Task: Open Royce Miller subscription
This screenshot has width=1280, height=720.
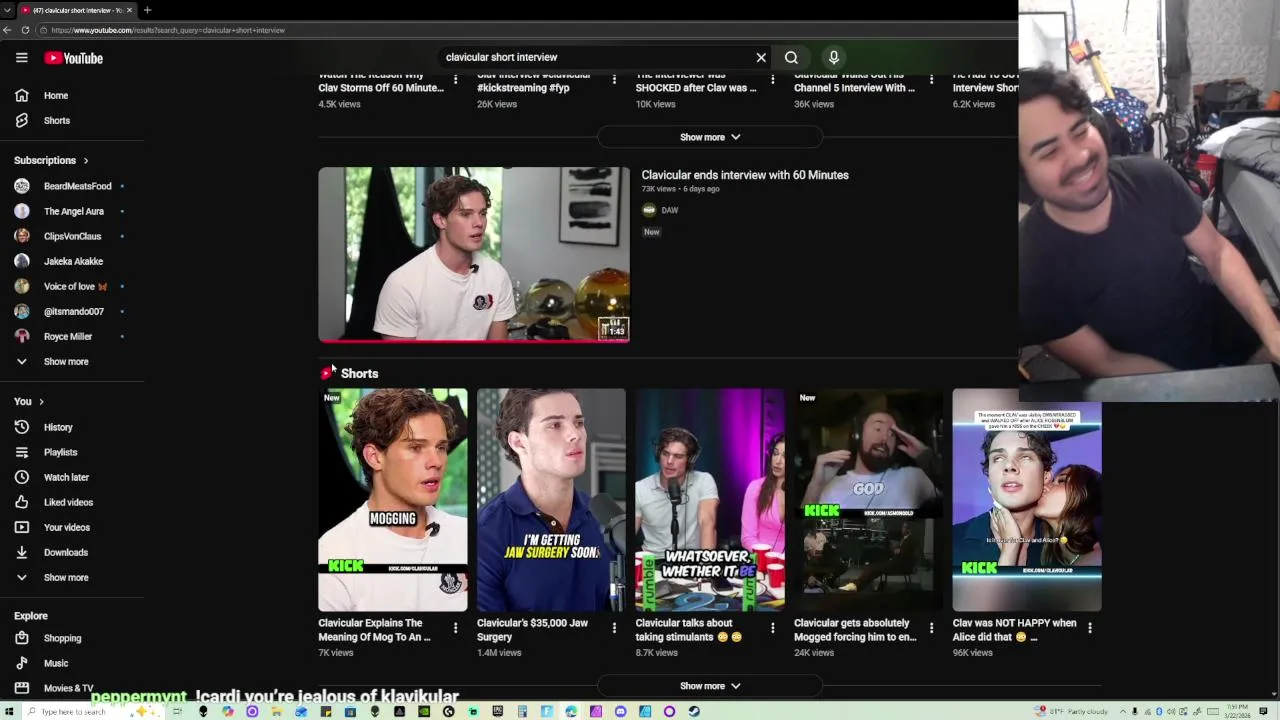Action: (72, 336)
